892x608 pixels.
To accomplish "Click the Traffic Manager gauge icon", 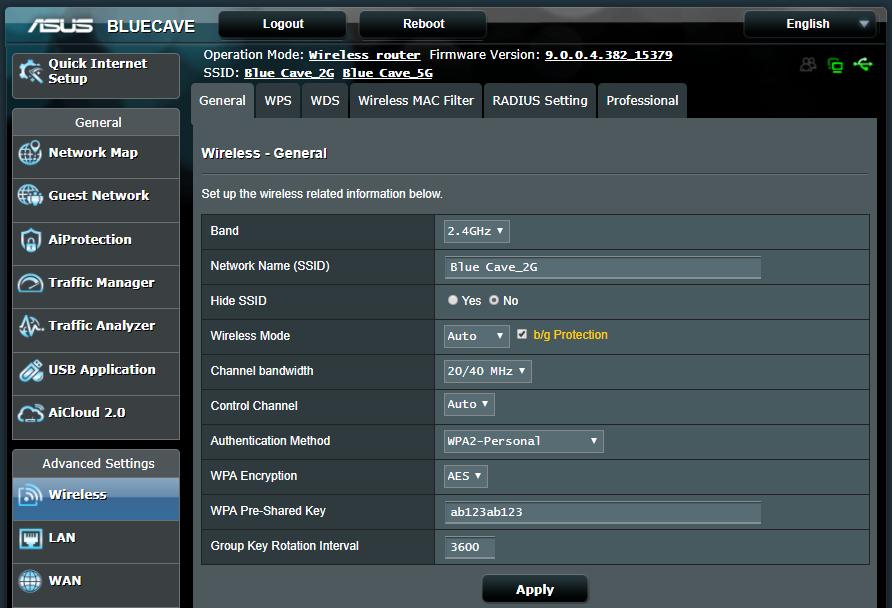I will tap(30, 283).
